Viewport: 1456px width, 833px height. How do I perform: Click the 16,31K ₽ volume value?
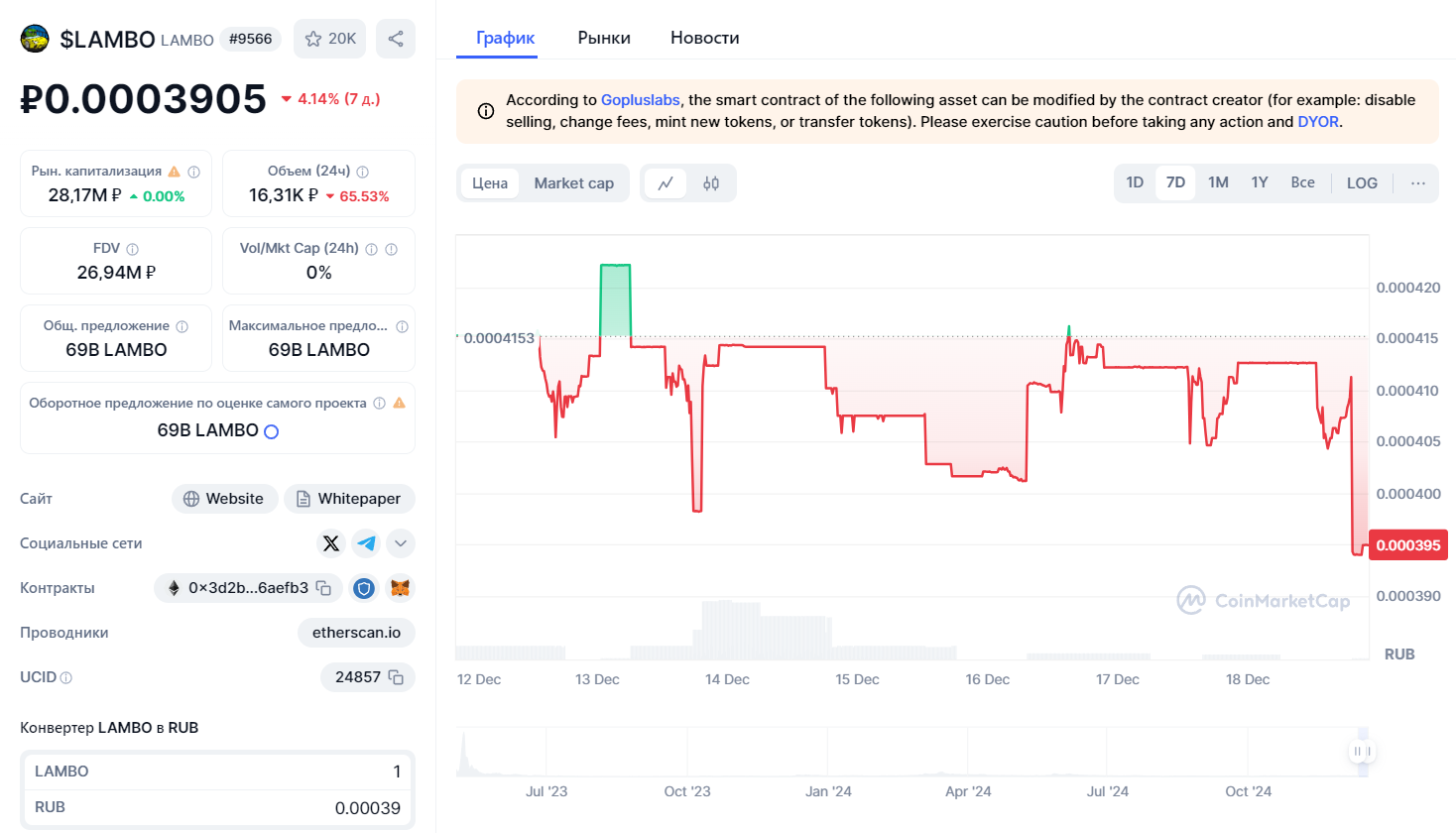coord(284,195)
